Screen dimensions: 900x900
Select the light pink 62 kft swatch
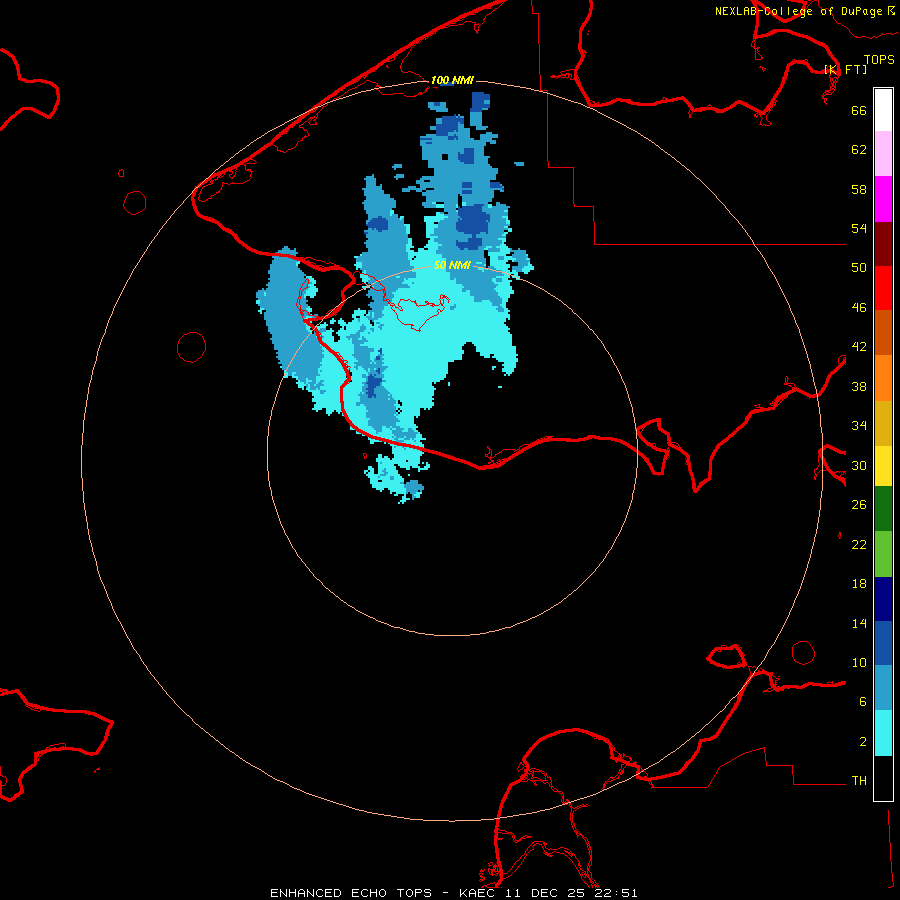click(883, 154)
